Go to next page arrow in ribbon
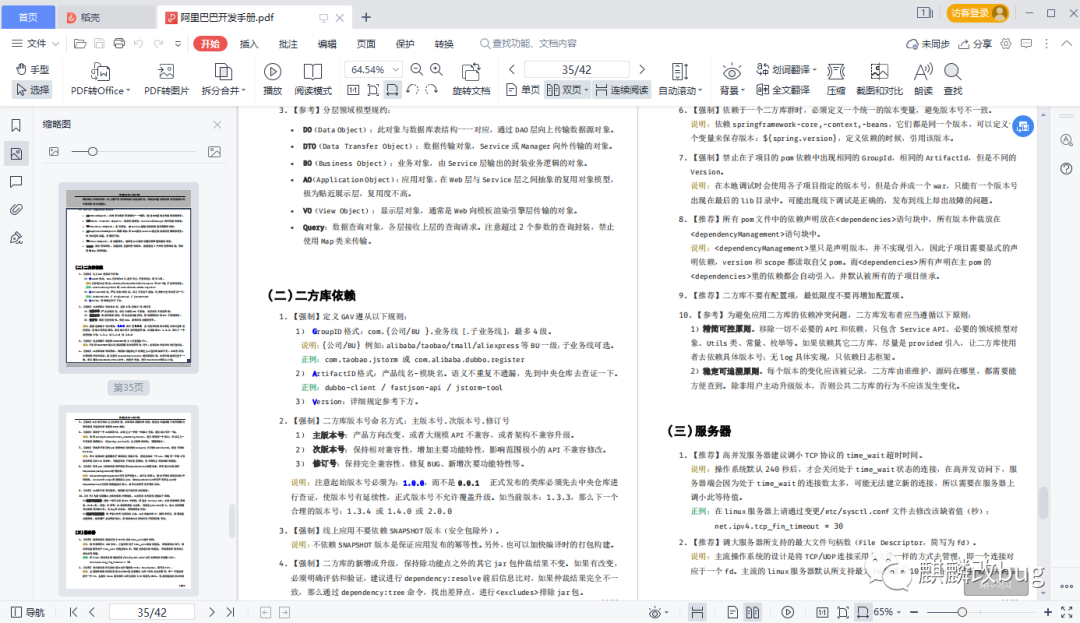Viewport: 1080px width, 623px height. 642,70
